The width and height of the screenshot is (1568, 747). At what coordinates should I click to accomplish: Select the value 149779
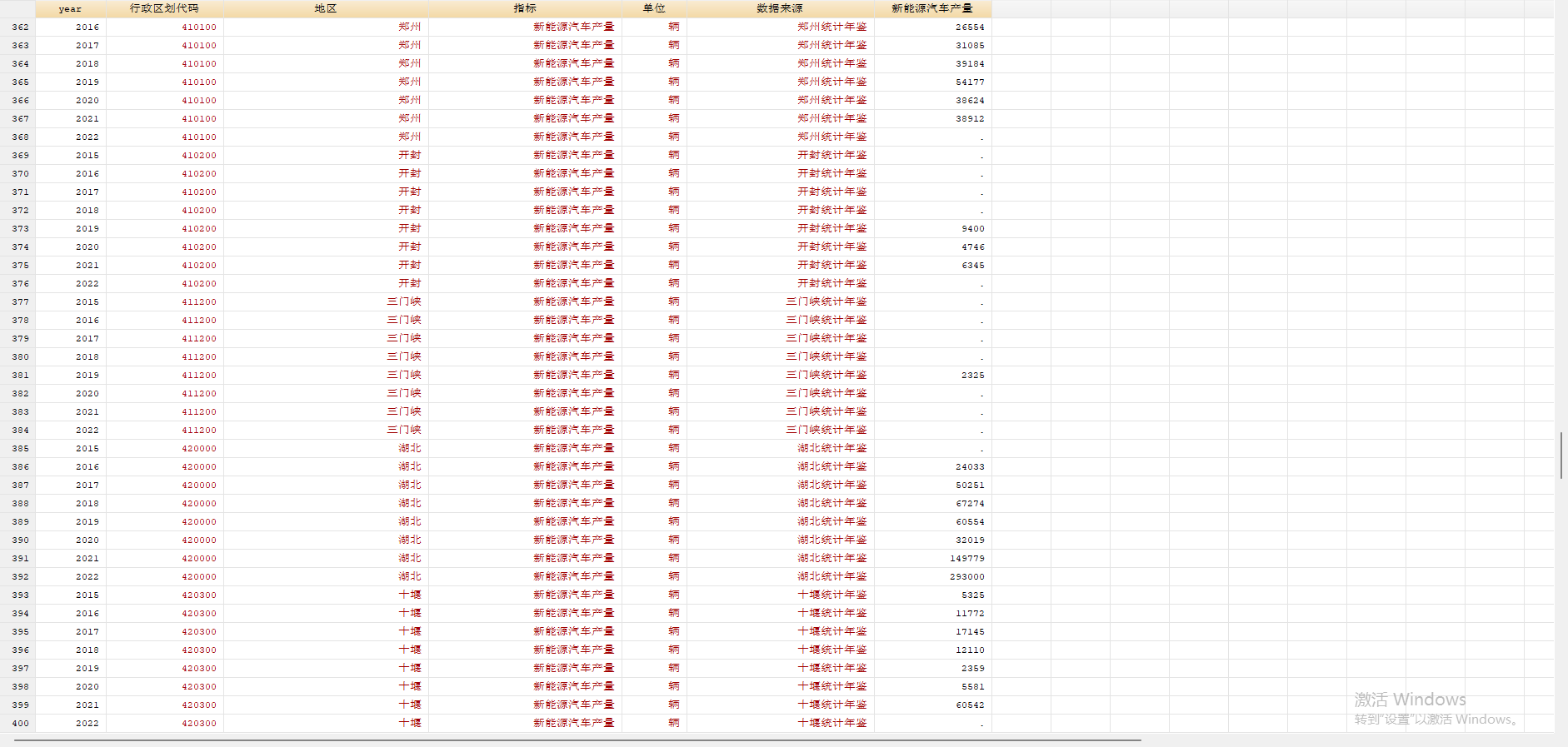tap(967, 559)
